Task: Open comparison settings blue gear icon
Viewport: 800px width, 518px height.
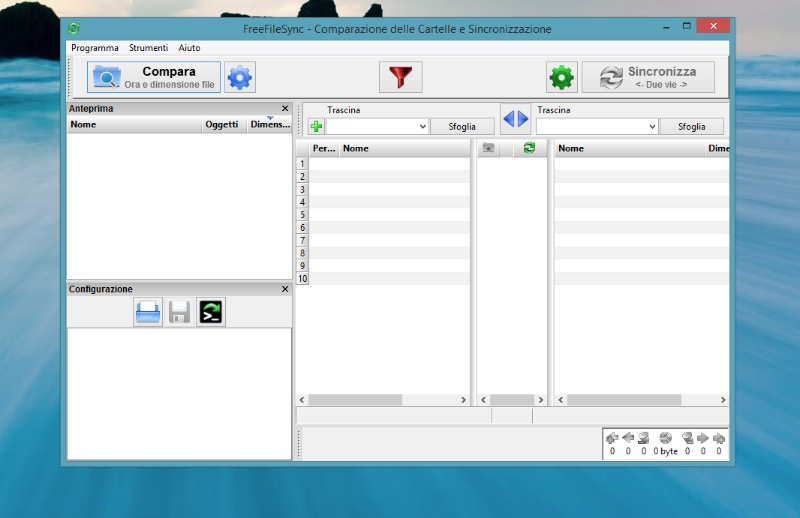Action: (x=240, y=77)
